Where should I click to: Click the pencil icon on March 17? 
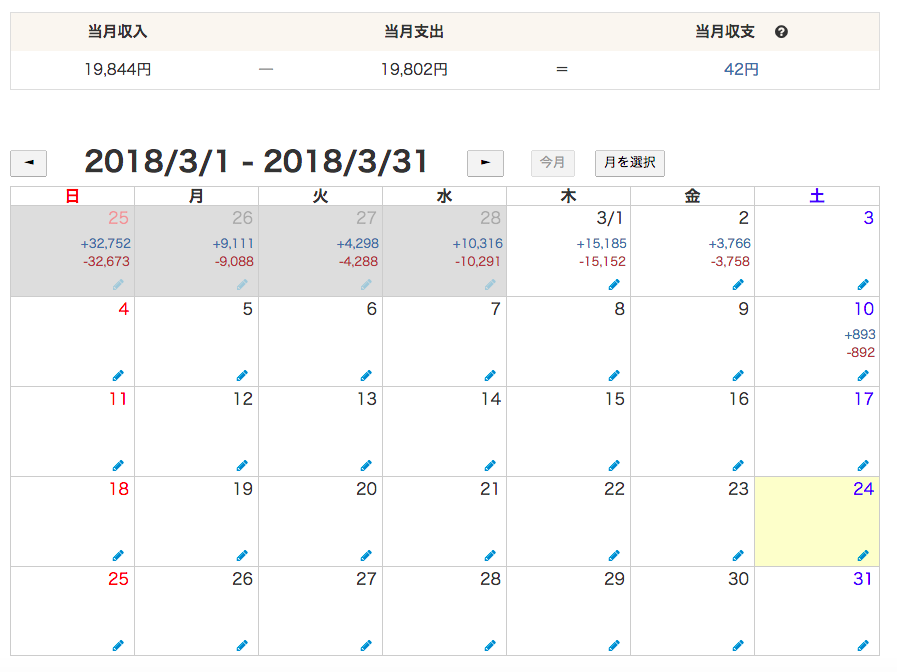863,465
